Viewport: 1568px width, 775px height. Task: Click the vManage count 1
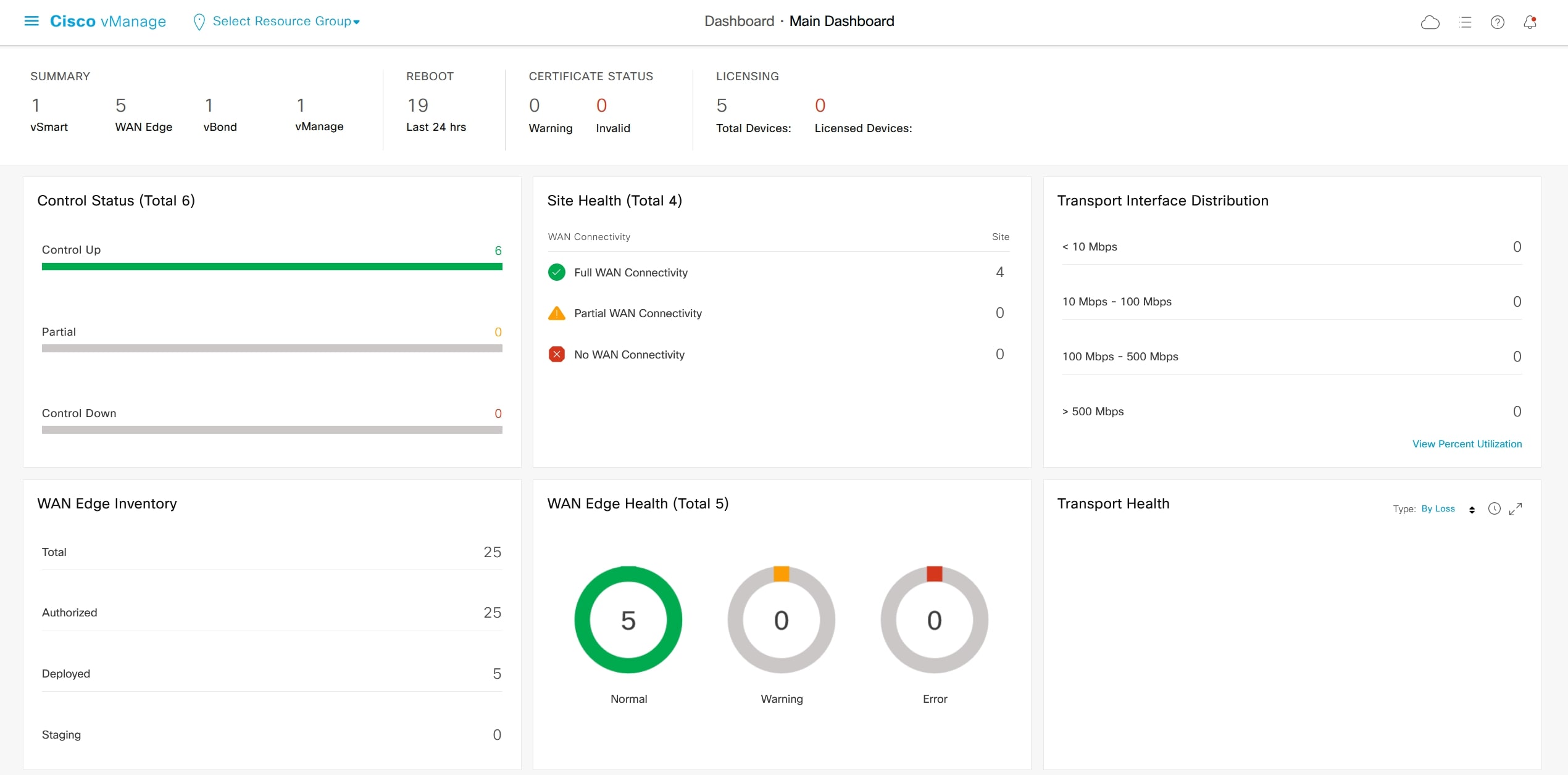click(x=301, y=106)
